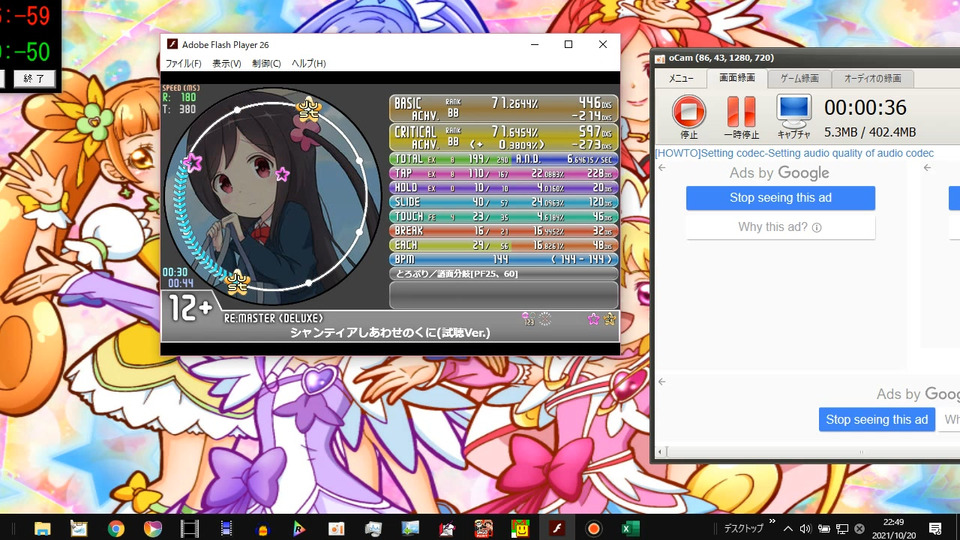
Task: Click the back arrow left of Ads by Google
Action: [662, 168]
